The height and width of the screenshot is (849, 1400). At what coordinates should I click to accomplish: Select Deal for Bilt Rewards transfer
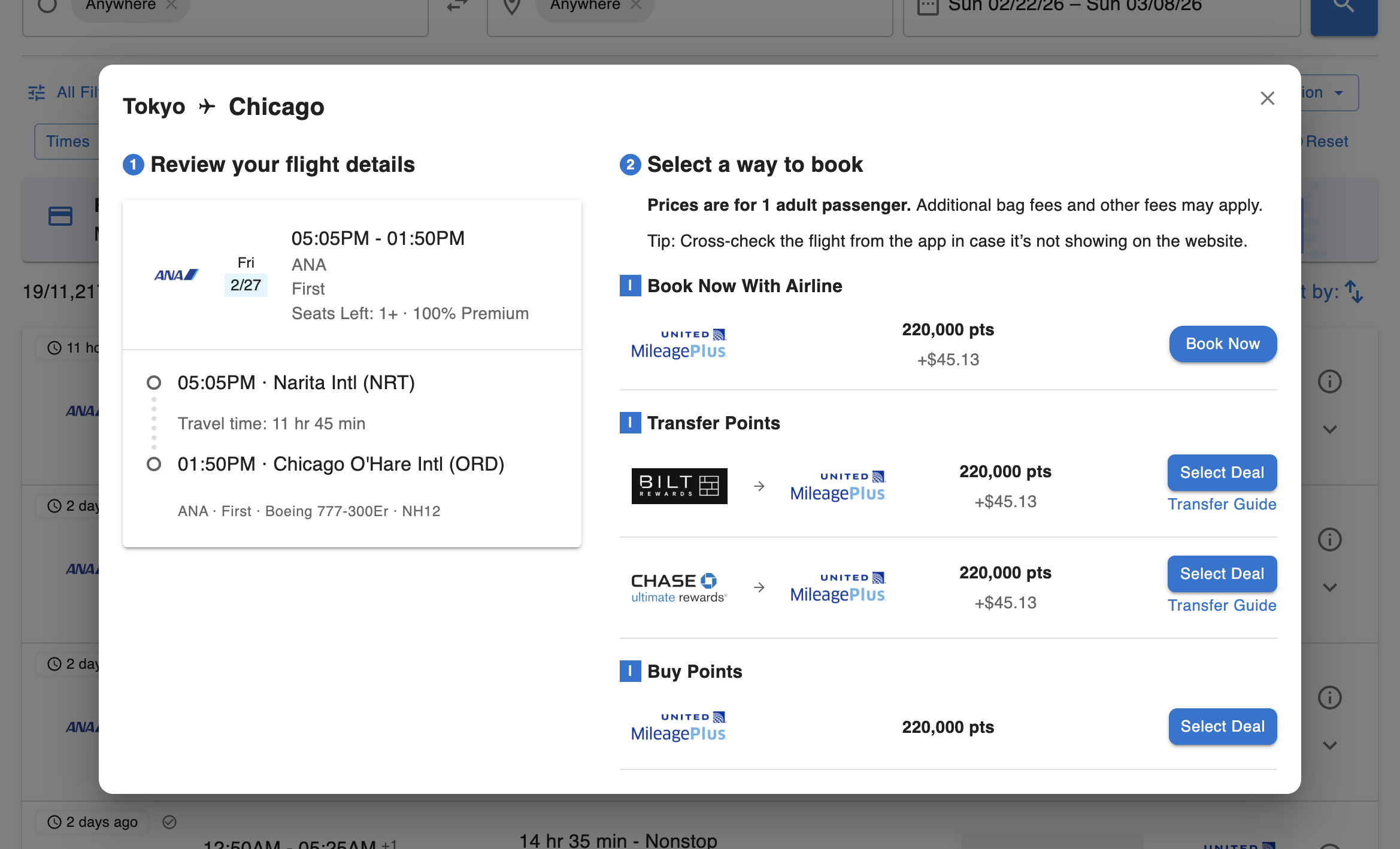(x=1222, y=472)
